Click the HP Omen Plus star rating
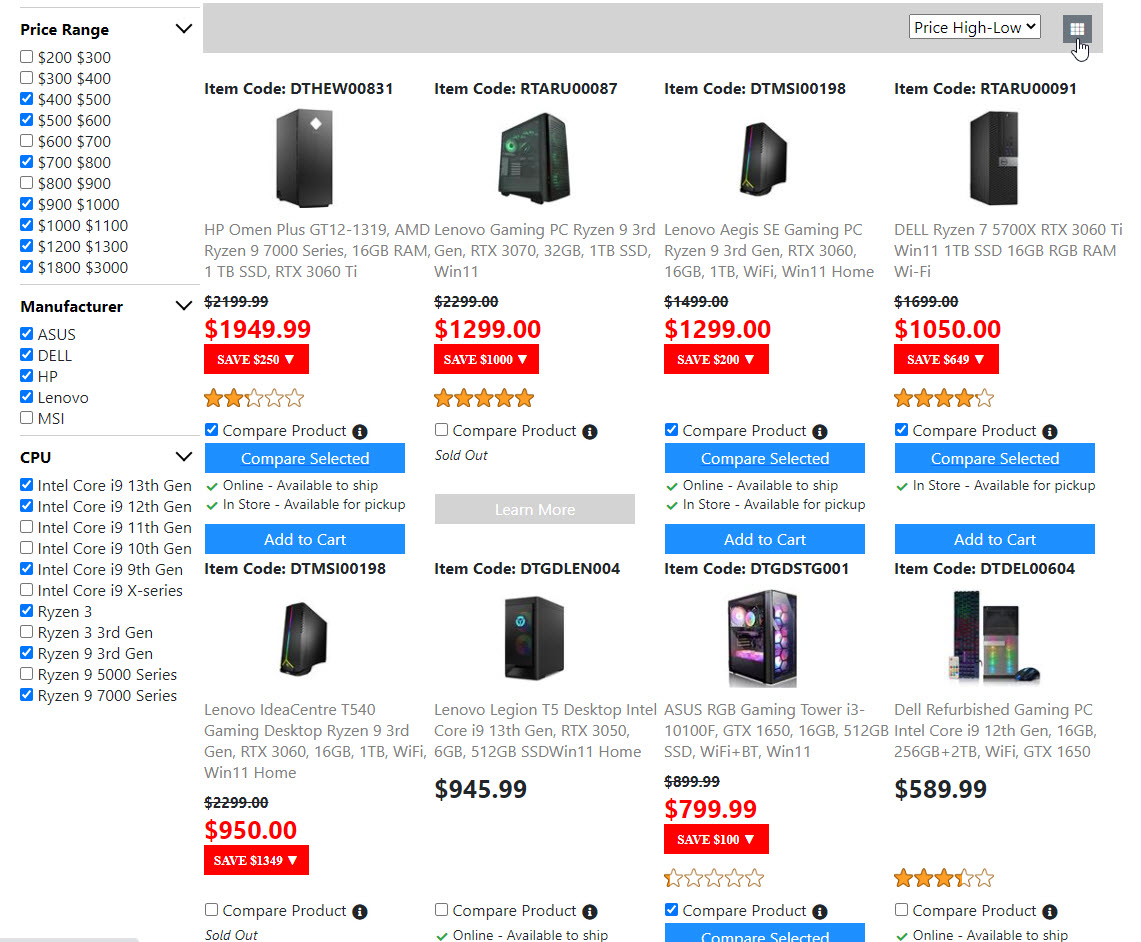1141x942 pixels. tap(254, 399)
